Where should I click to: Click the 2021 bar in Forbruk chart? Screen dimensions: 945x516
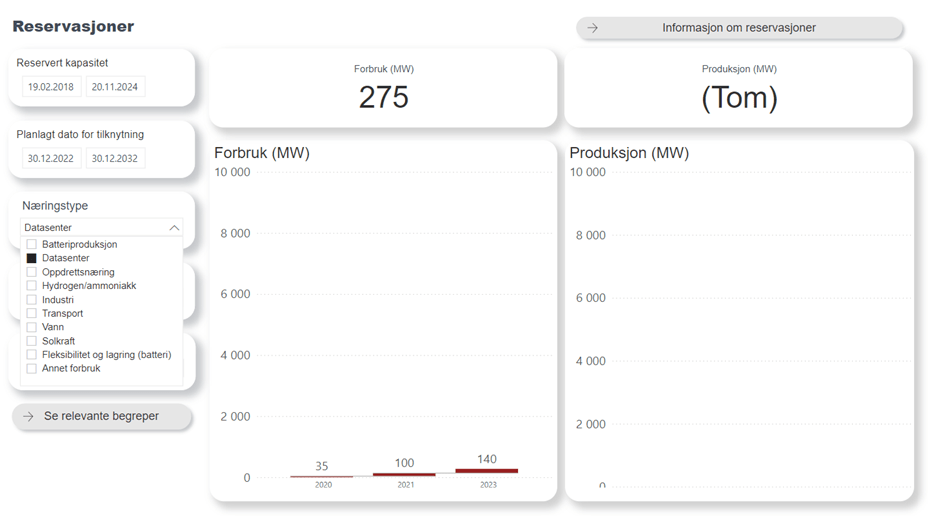point(404,474)
